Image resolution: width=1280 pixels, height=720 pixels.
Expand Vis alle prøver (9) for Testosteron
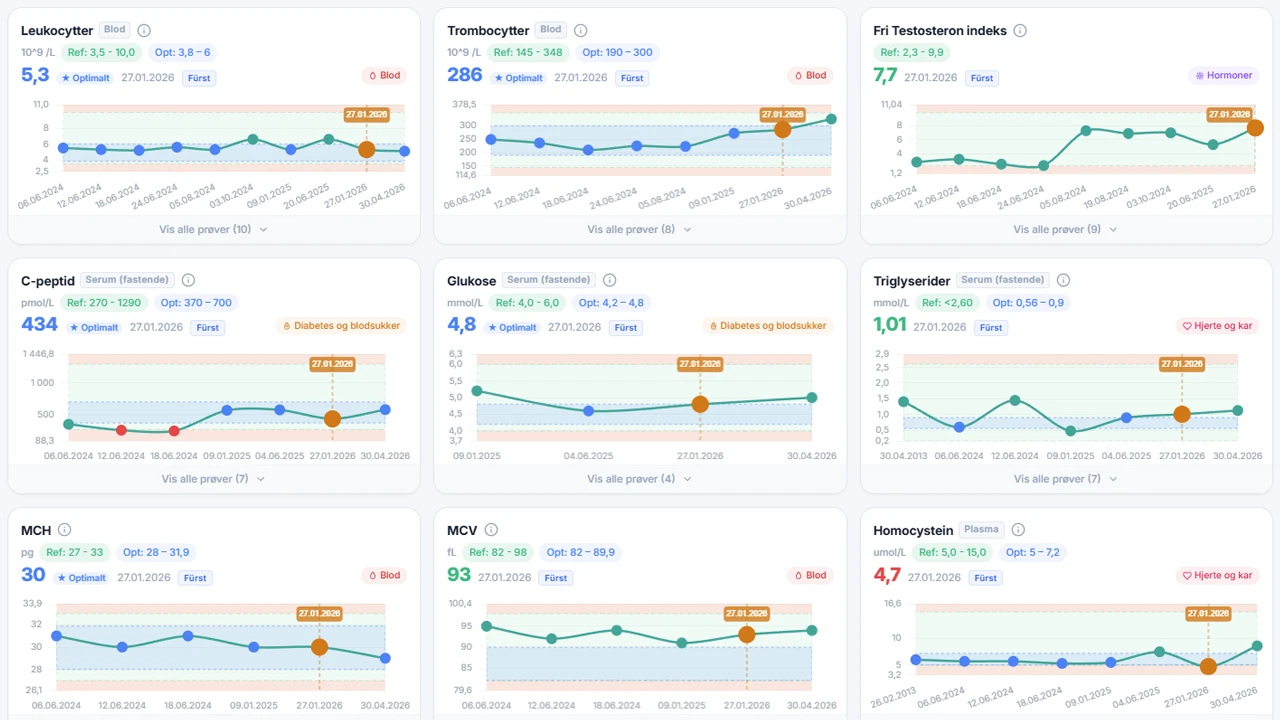(1066, 229)
